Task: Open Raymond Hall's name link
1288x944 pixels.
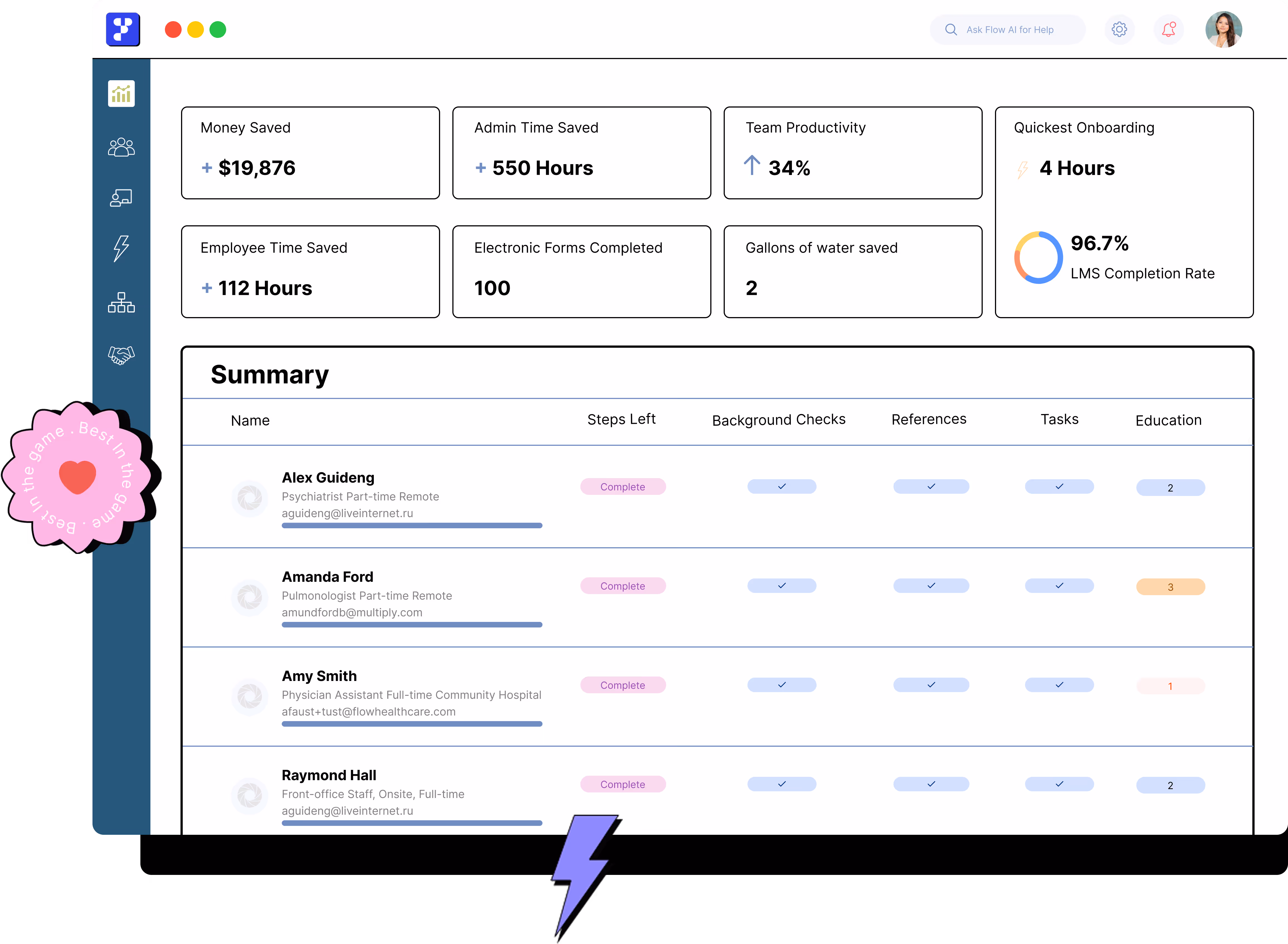Action: click(329, 775)
